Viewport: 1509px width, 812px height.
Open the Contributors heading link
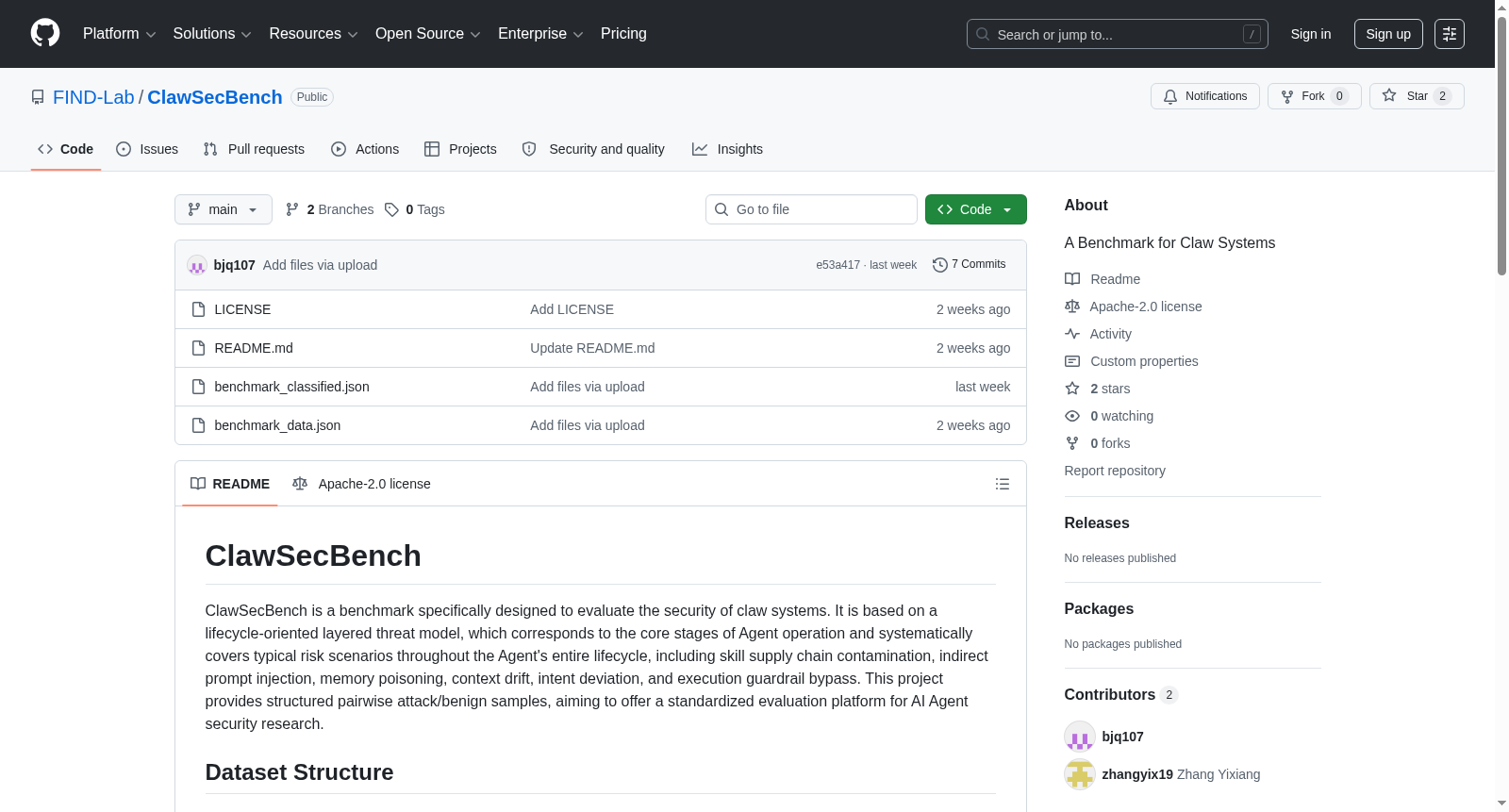[1121, 695]
